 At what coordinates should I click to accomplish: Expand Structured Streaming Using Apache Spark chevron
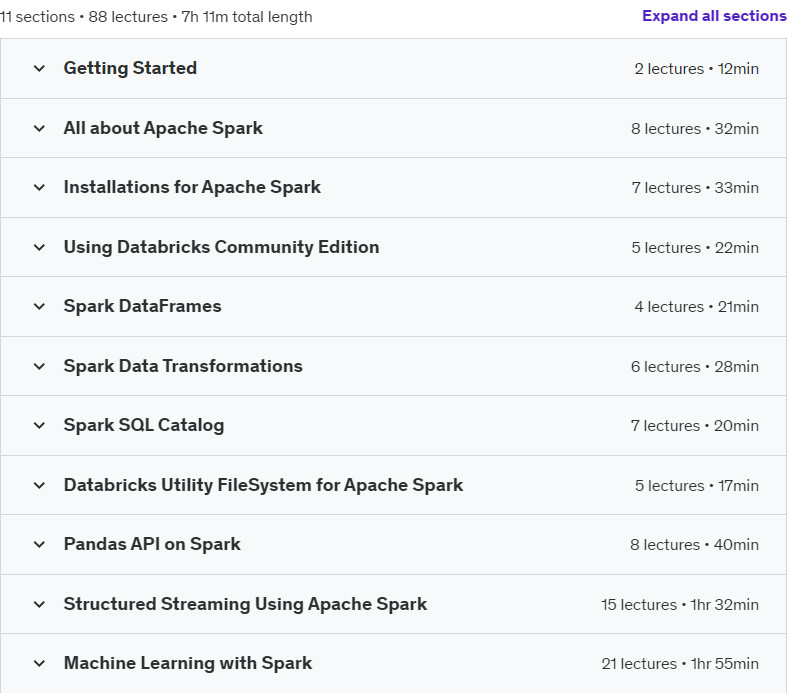tap(39, 604)
